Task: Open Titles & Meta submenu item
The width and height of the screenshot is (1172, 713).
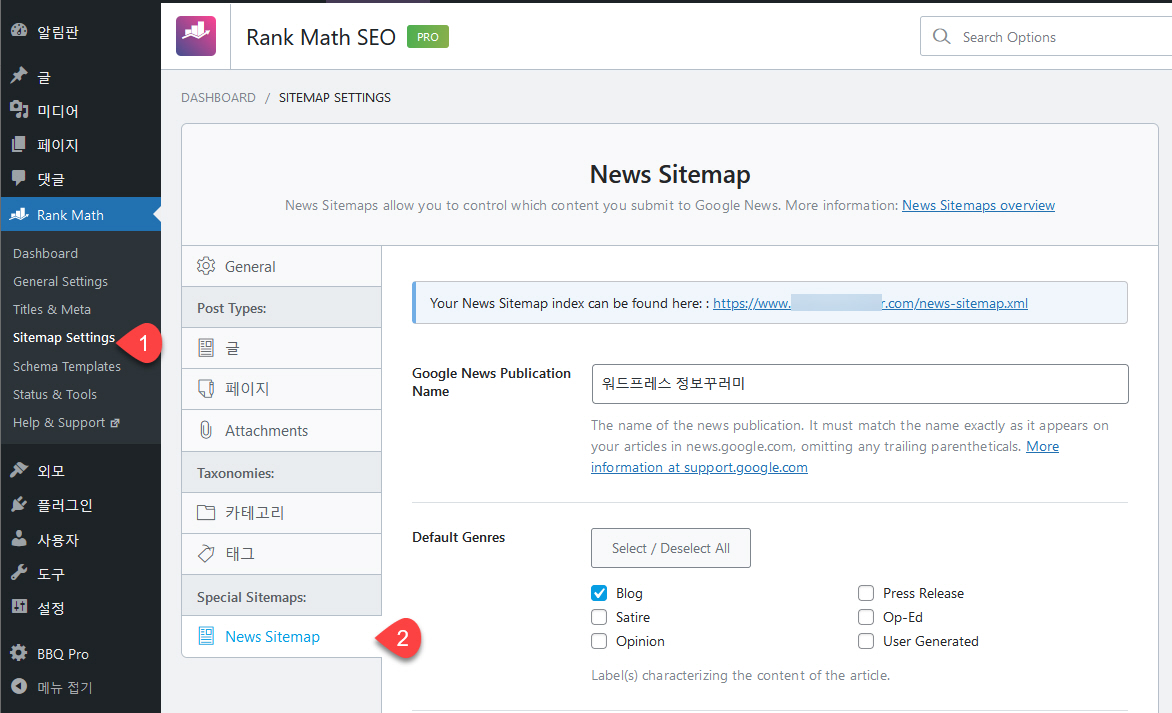Action: pos(52,309)
